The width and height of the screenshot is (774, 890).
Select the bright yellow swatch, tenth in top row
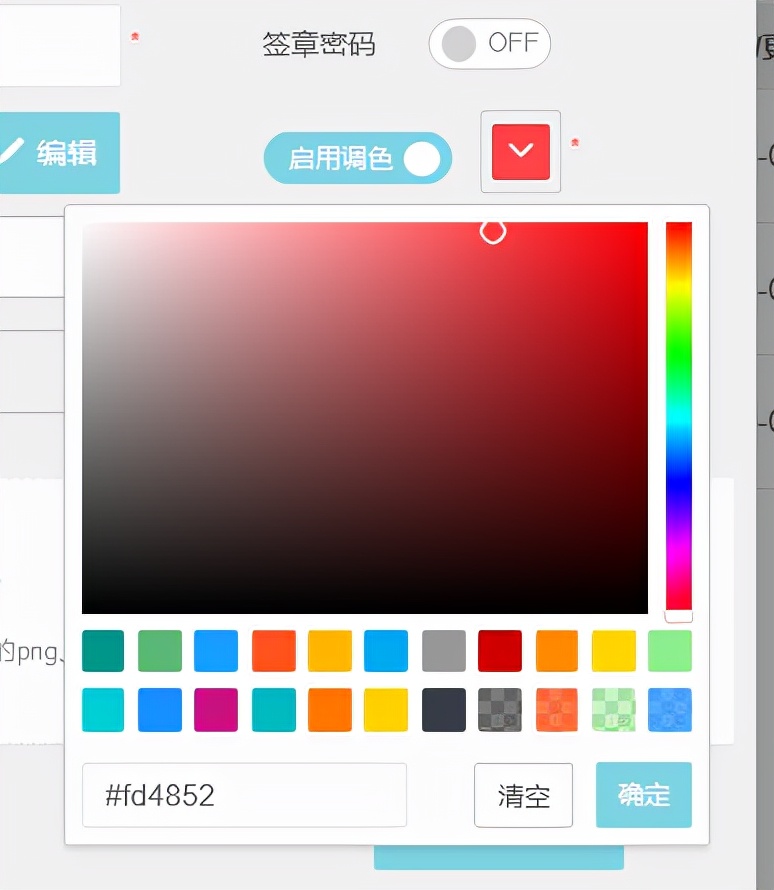click(613, 650)
